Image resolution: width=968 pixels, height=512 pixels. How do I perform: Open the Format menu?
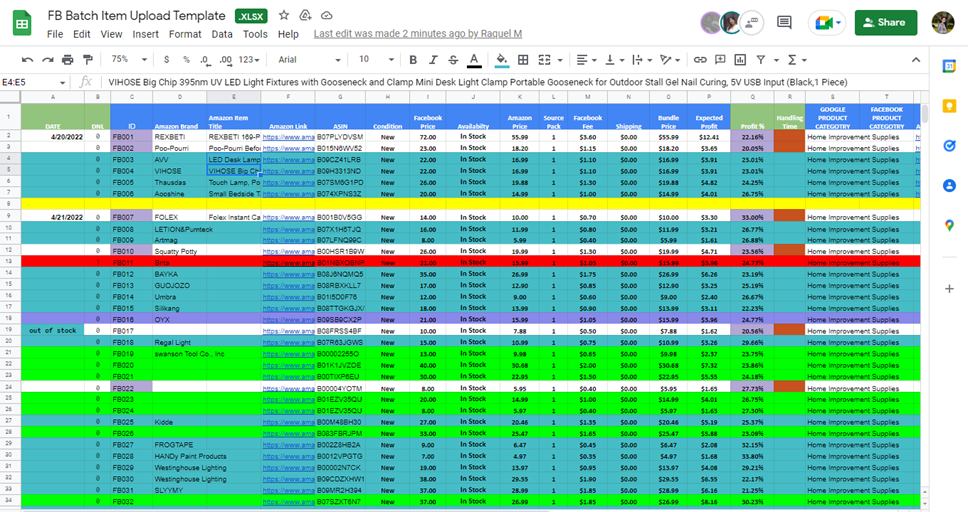pos(185,34)
